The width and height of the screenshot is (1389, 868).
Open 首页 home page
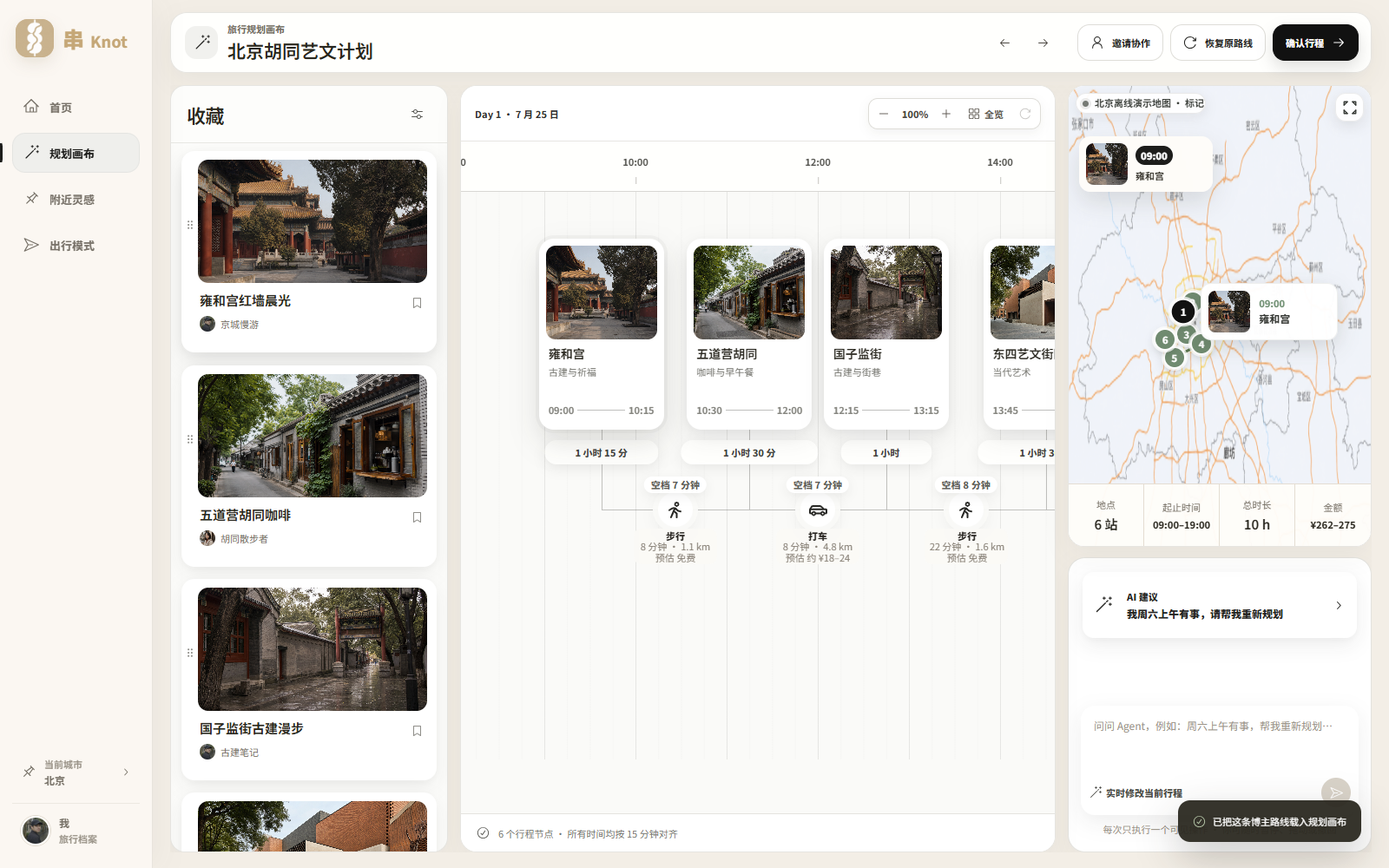click(x=76, y=107)
